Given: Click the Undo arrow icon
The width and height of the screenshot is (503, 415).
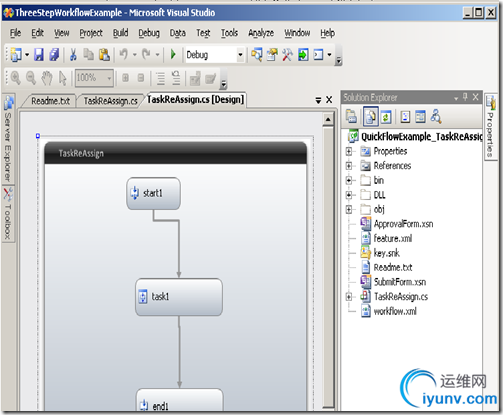Looking at the screenshot, I should [124, 54].
